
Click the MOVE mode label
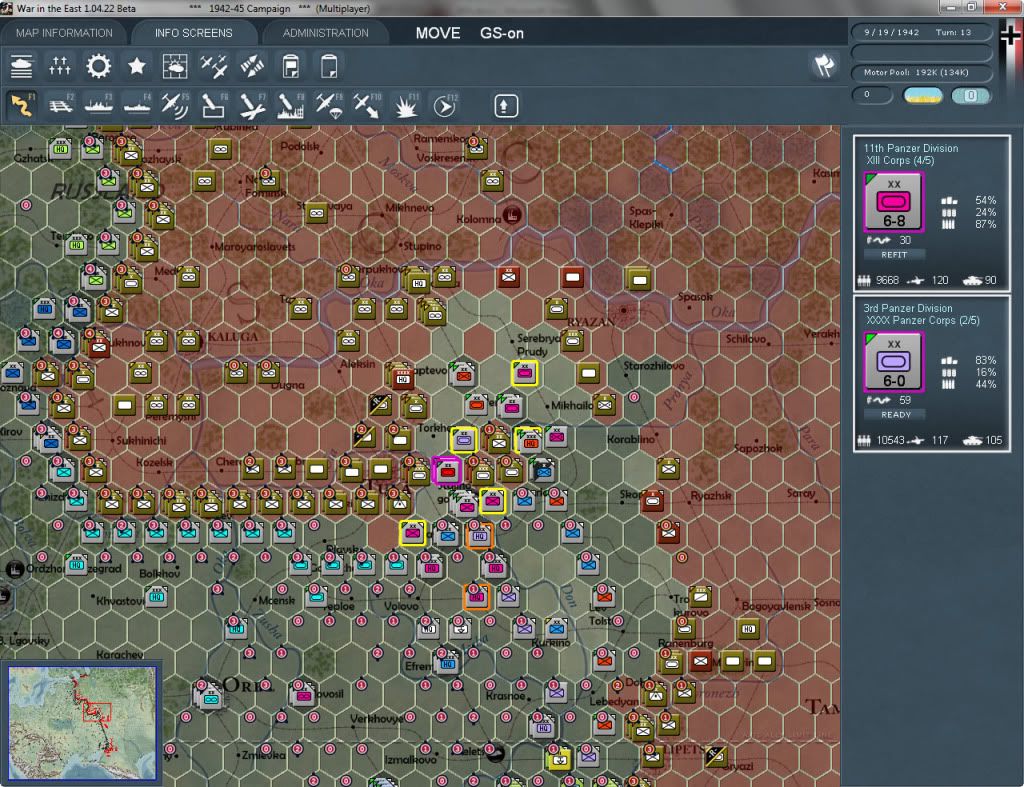point(438,33)
